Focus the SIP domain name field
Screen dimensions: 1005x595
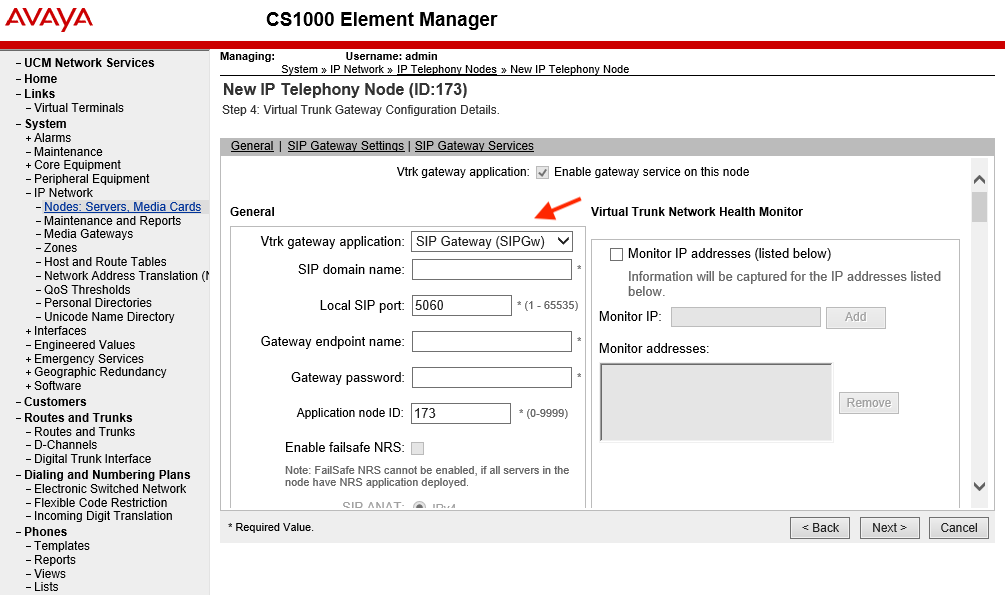tap(492, 270)
